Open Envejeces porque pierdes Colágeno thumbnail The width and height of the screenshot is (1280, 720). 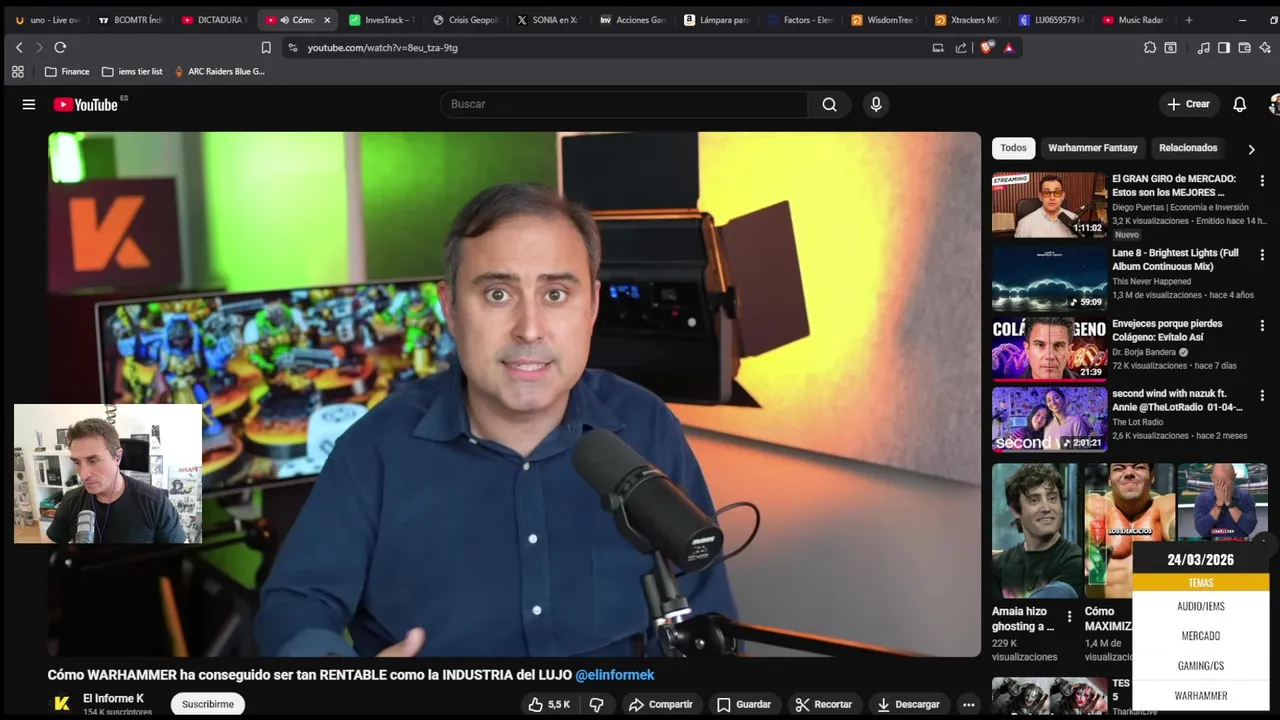click(1049, 350)
